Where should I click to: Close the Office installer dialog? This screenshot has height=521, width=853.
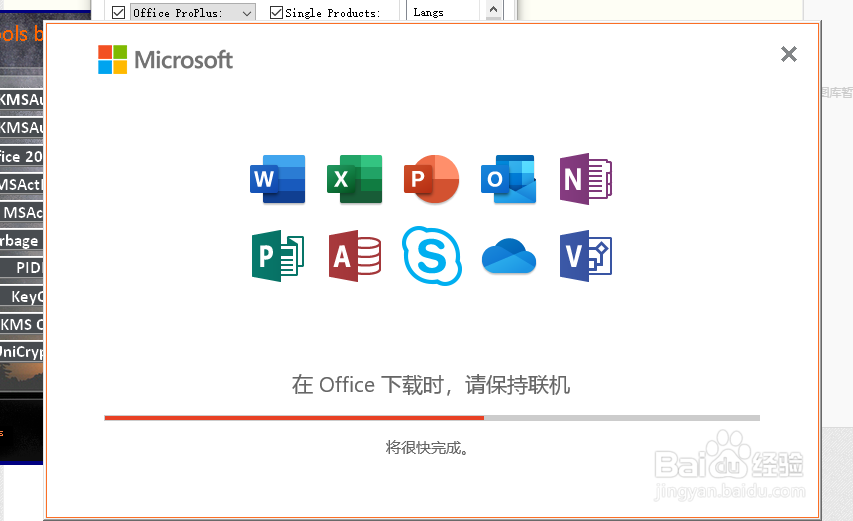pos(788,54)
